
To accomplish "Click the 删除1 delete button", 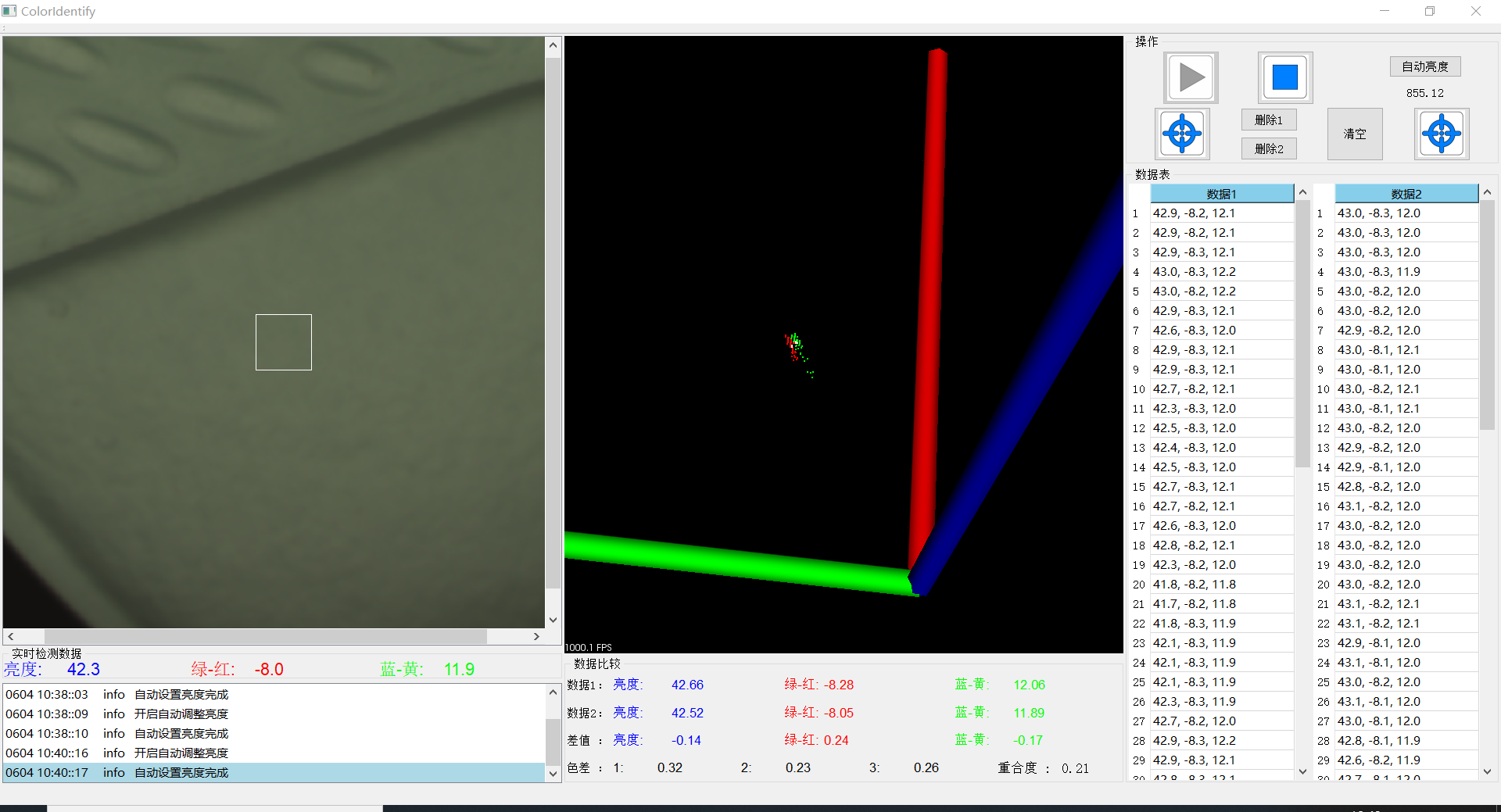I will [1268, 120].
